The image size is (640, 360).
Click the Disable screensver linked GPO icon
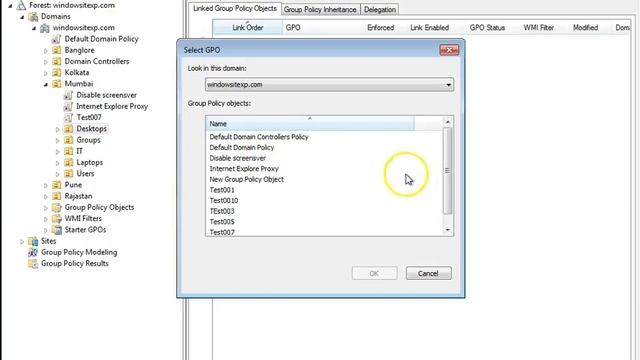(x=68, y=95)
